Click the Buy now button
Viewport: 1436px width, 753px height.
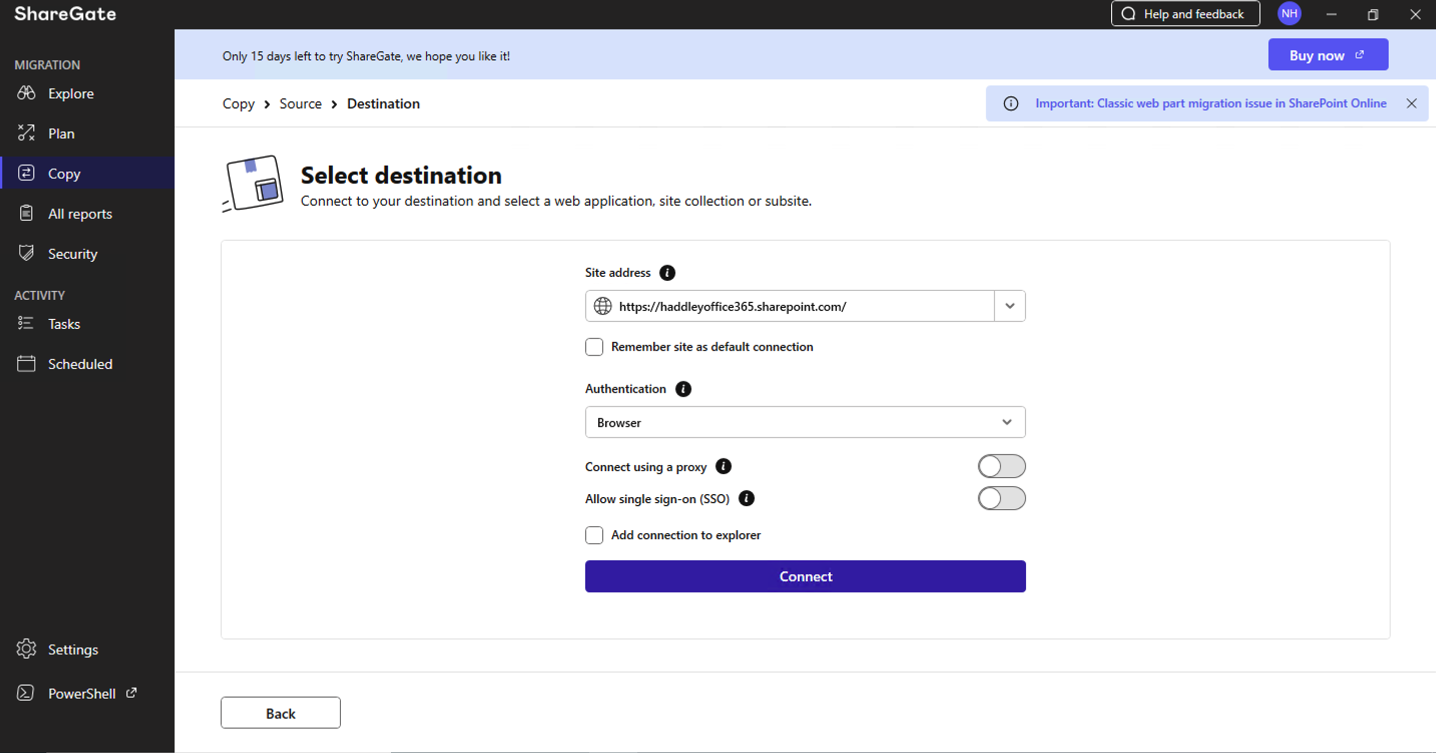tap(1328, 55)
